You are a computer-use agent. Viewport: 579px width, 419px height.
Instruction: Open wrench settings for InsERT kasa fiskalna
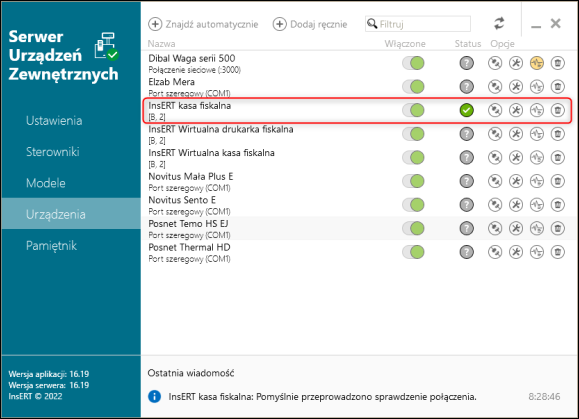pyautogui.click(x=516, y=110)
